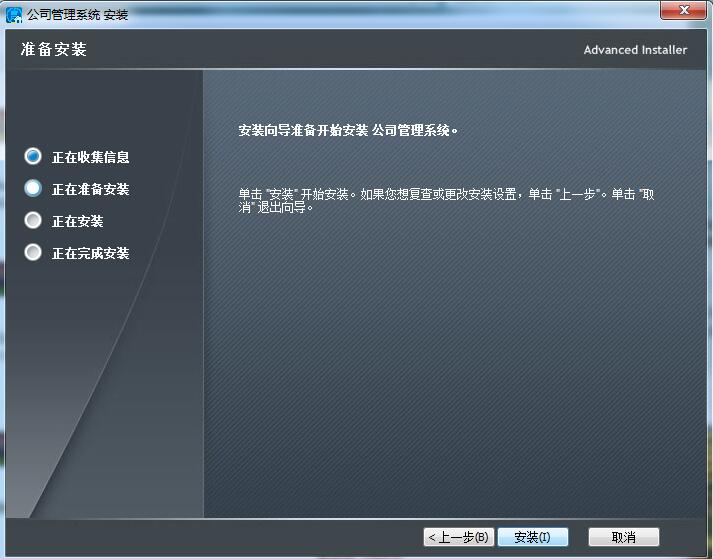
Task: Click the Advanced Installer branding text
Action: click(635, 50)
